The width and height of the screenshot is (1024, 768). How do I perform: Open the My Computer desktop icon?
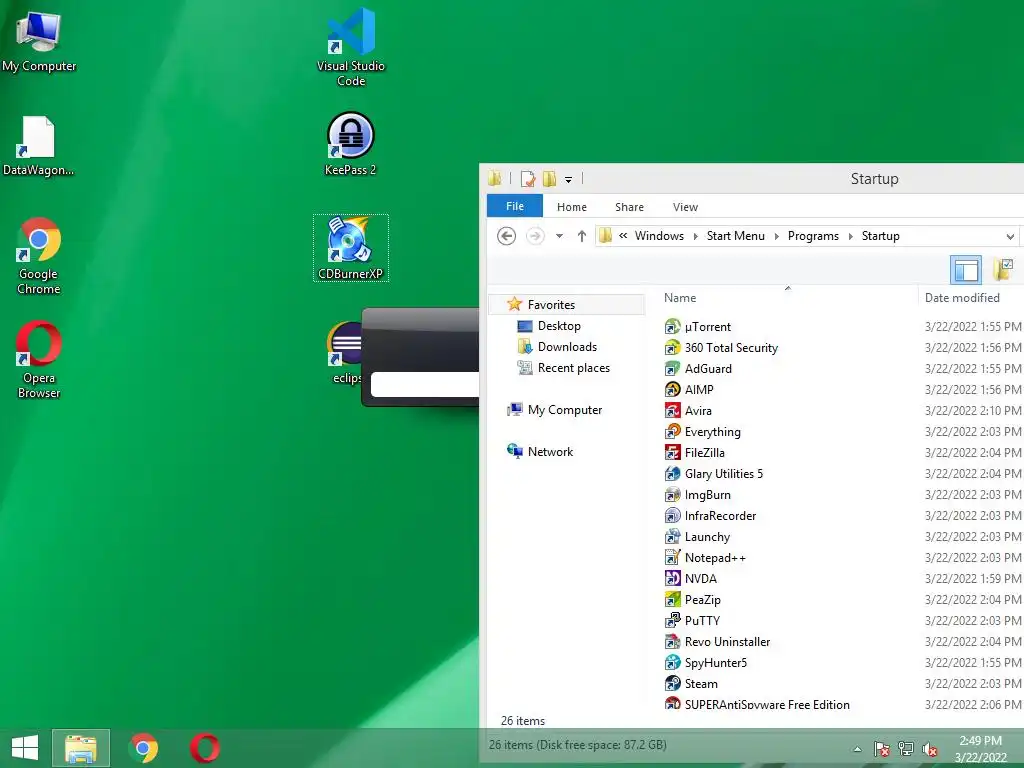pos(39,42)
